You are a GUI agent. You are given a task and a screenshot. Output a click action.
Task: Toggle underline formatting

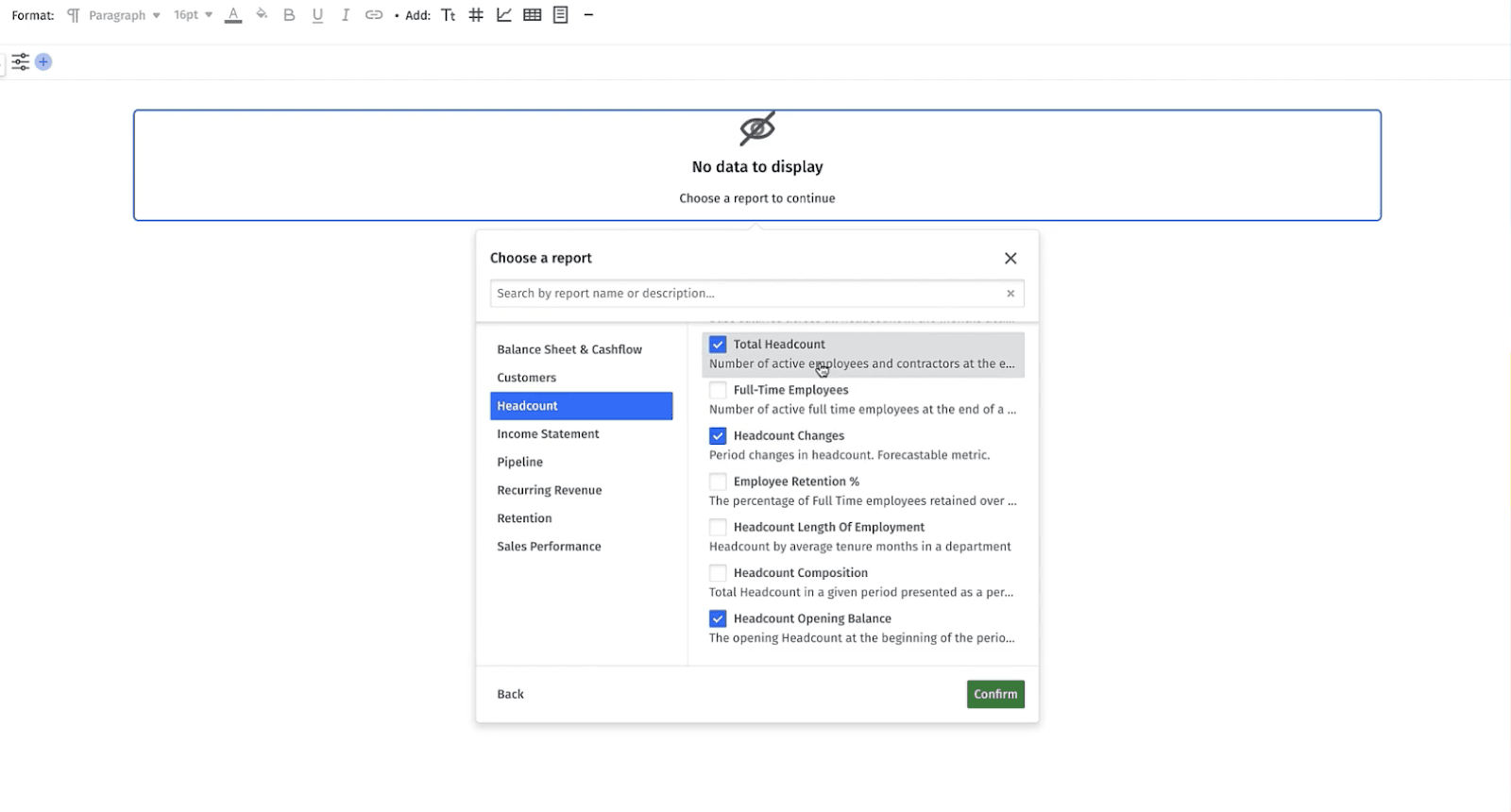click(x=317, y=15)
